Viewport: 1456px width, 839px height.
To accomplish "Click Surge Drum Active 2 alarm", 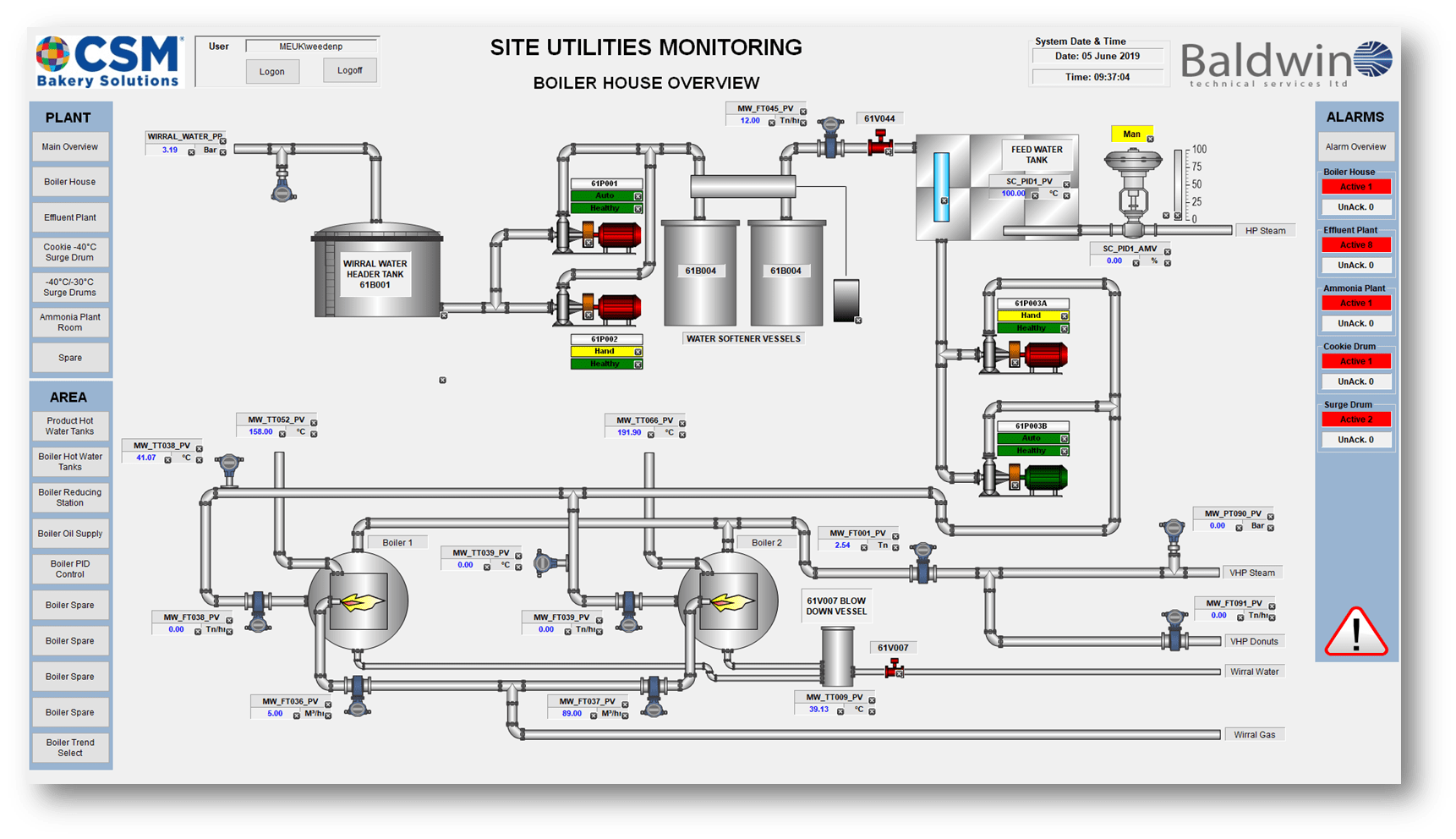I will [x=1355, y=419].
